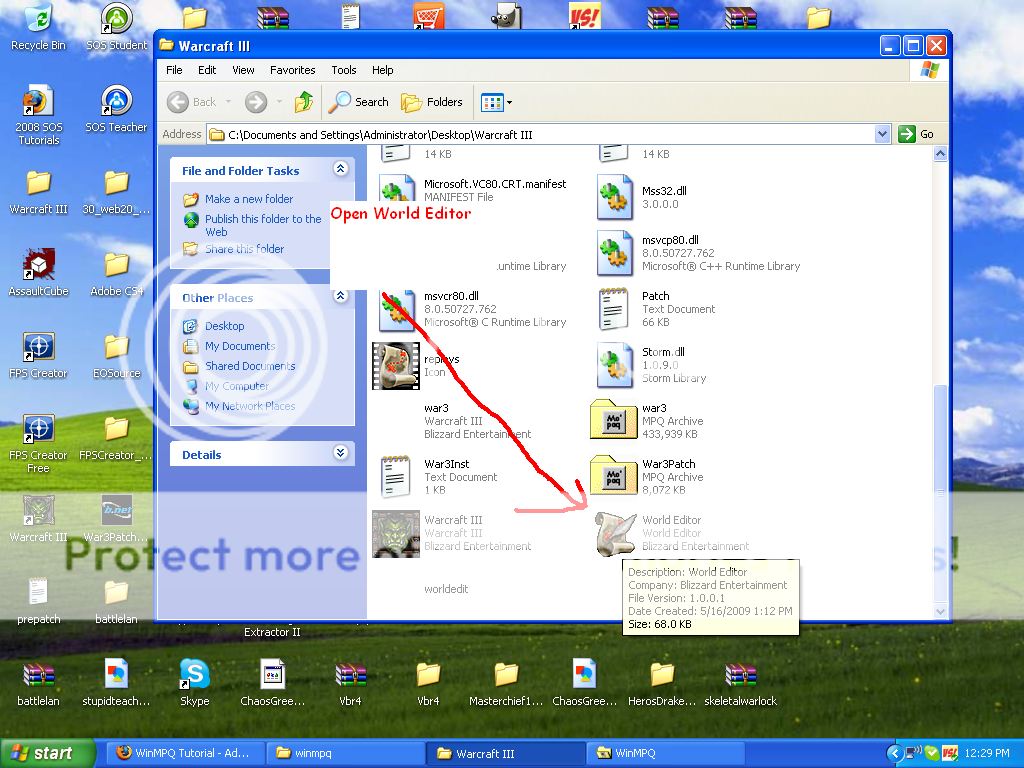Open the Warcraft III application icon in folder
1024x768 pixels.
click(396, 534)
